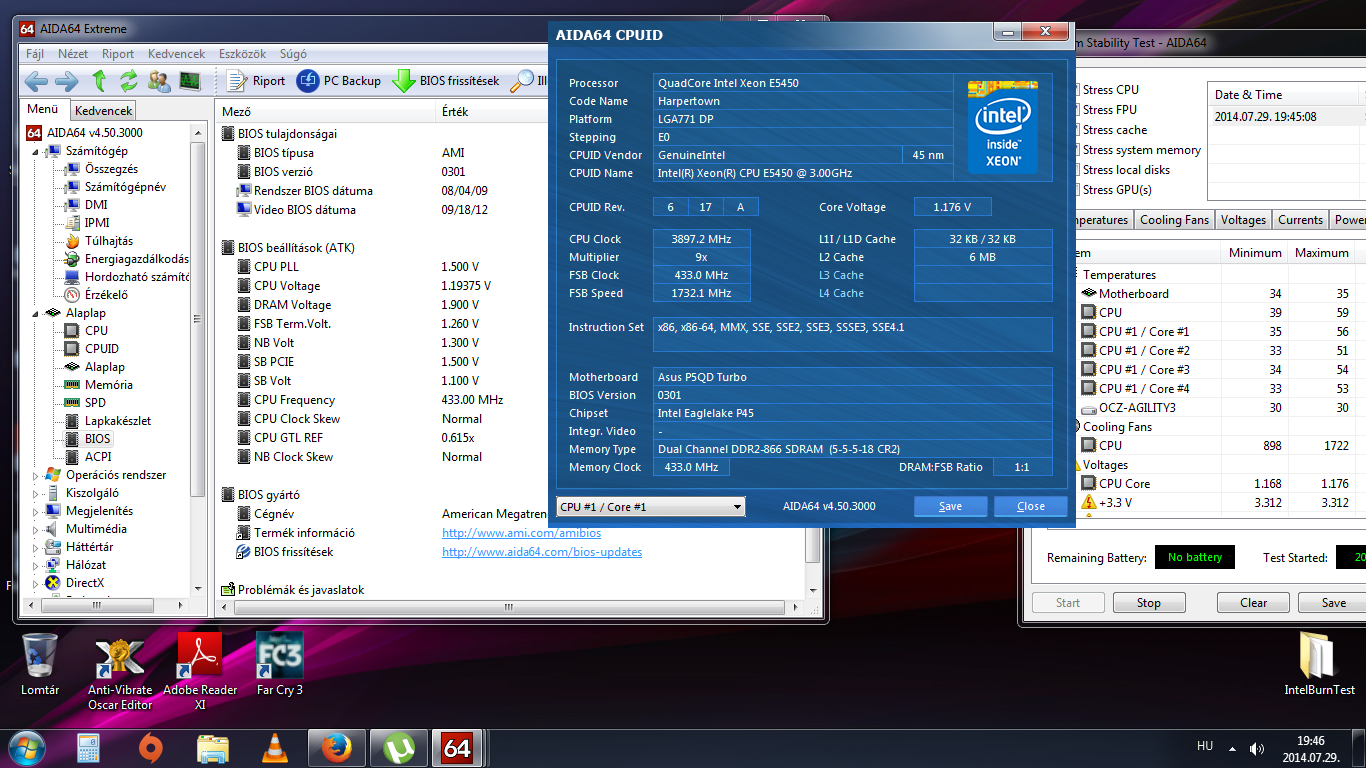Click Clear in the Stability Test

[x=1253, y=603]
